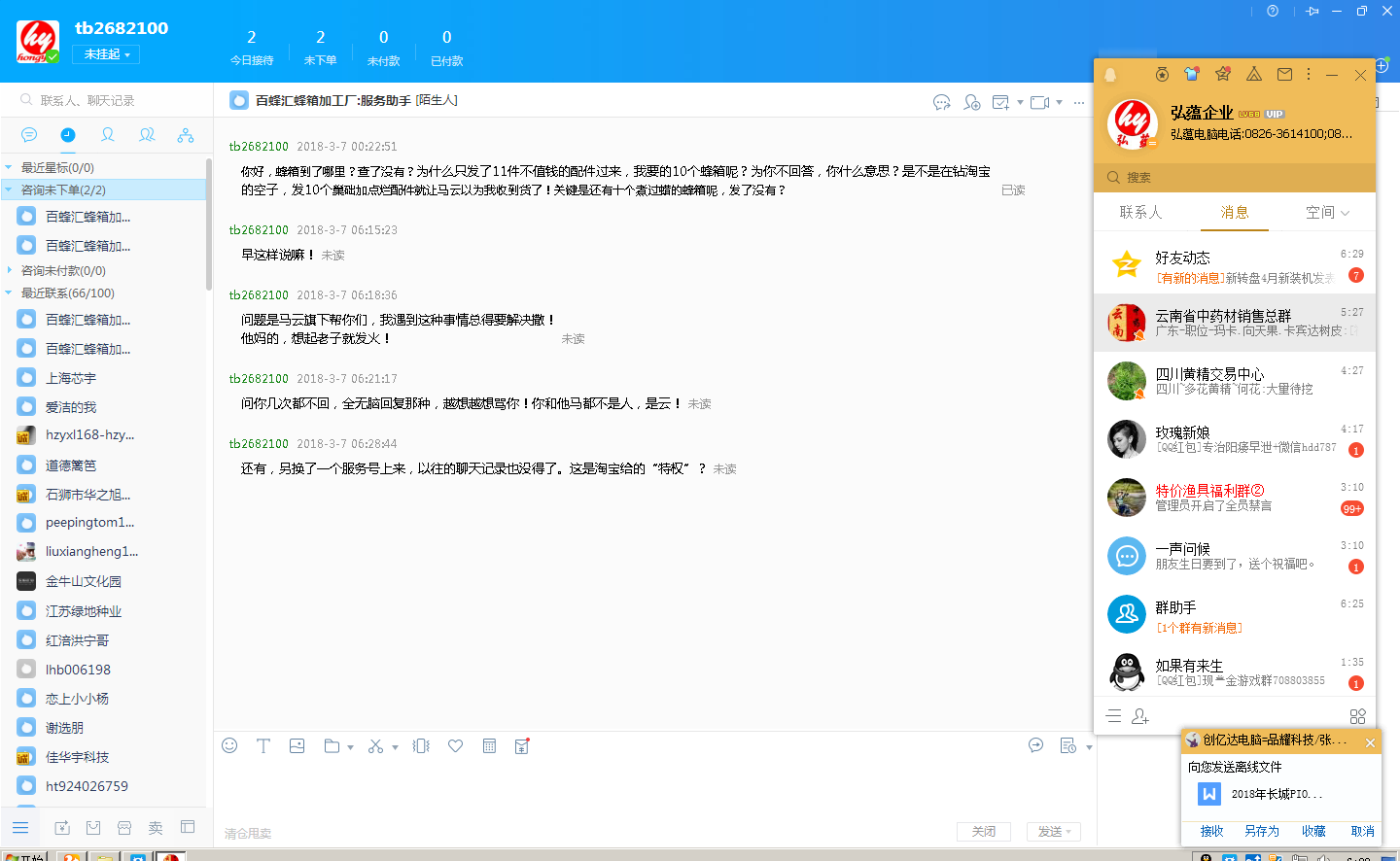Click the add contact icon in chat header

point(971,102)
